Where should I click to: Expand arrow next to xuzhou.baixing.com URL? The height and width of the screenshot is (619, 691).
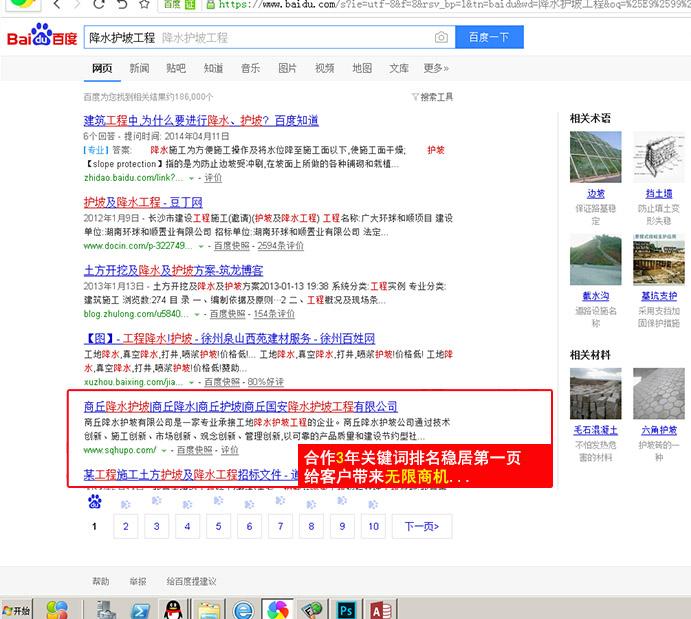[191, 382]
